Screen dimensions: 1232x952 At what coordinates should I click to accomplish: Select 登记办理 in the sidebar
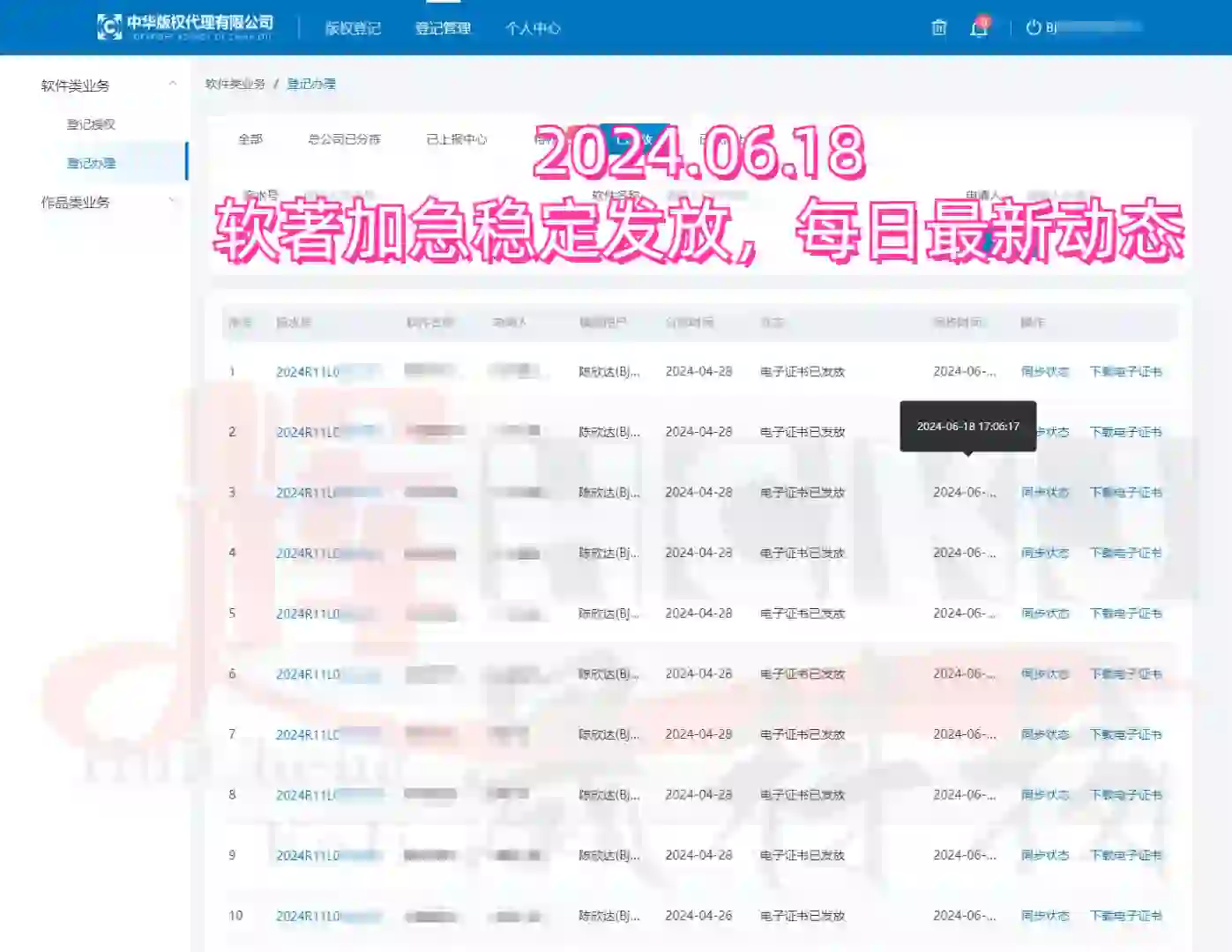[90, 162]
